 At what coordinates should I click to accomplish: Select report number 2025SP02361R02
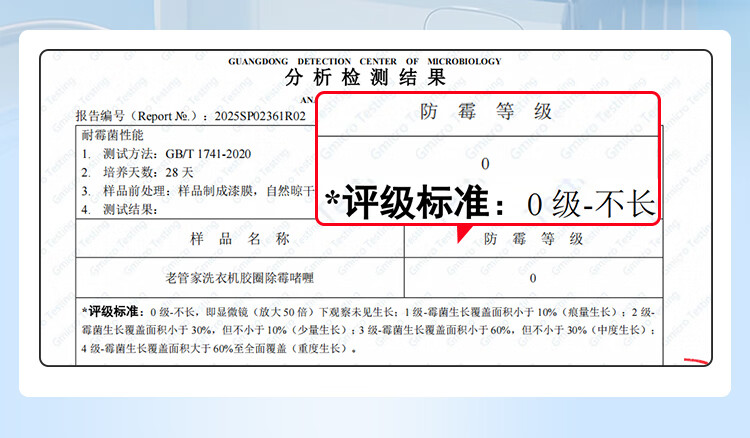point(260,116)
